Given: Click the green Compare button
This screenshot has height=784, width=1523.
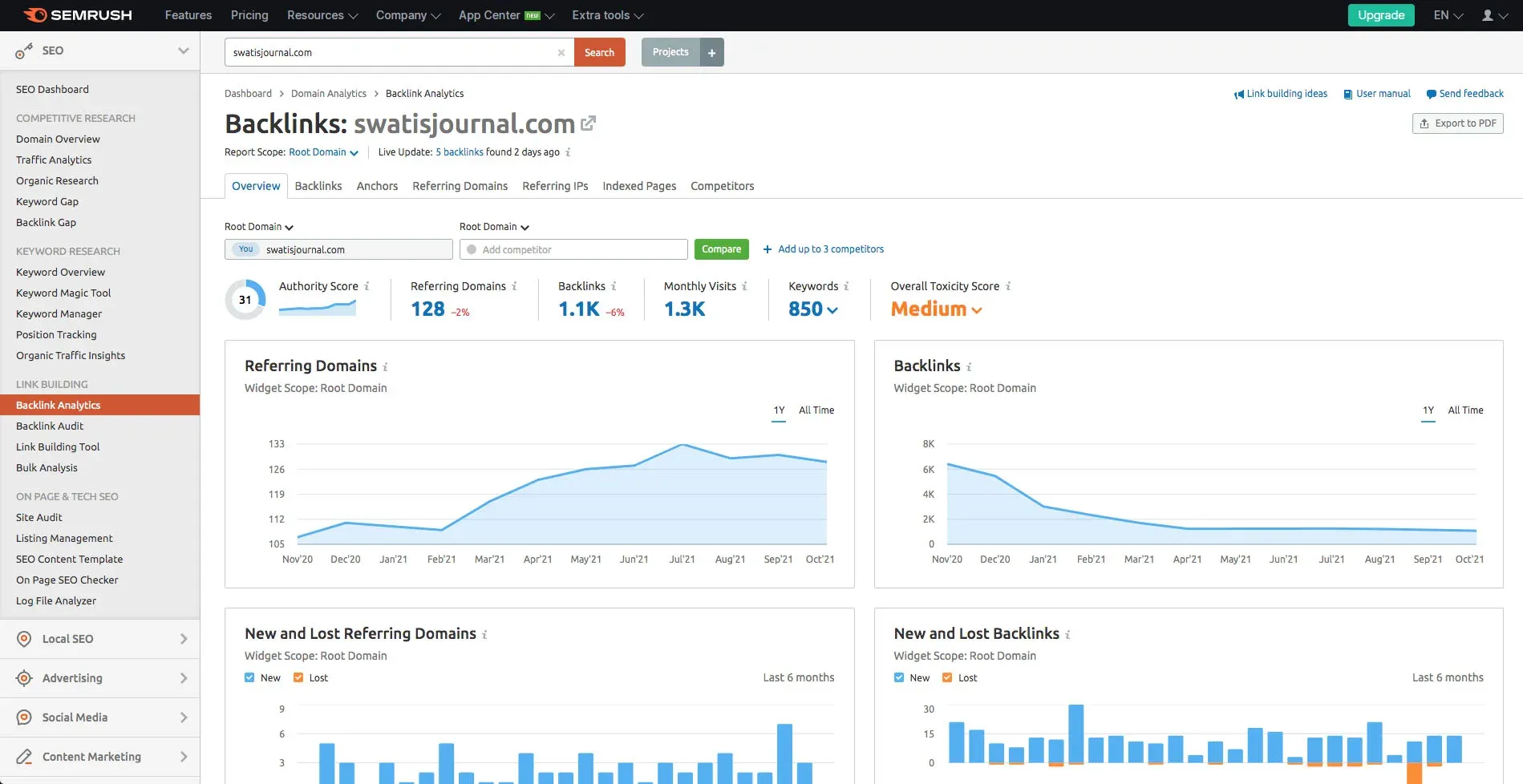Looking at the screenshot, I should [x=722, y=249].
